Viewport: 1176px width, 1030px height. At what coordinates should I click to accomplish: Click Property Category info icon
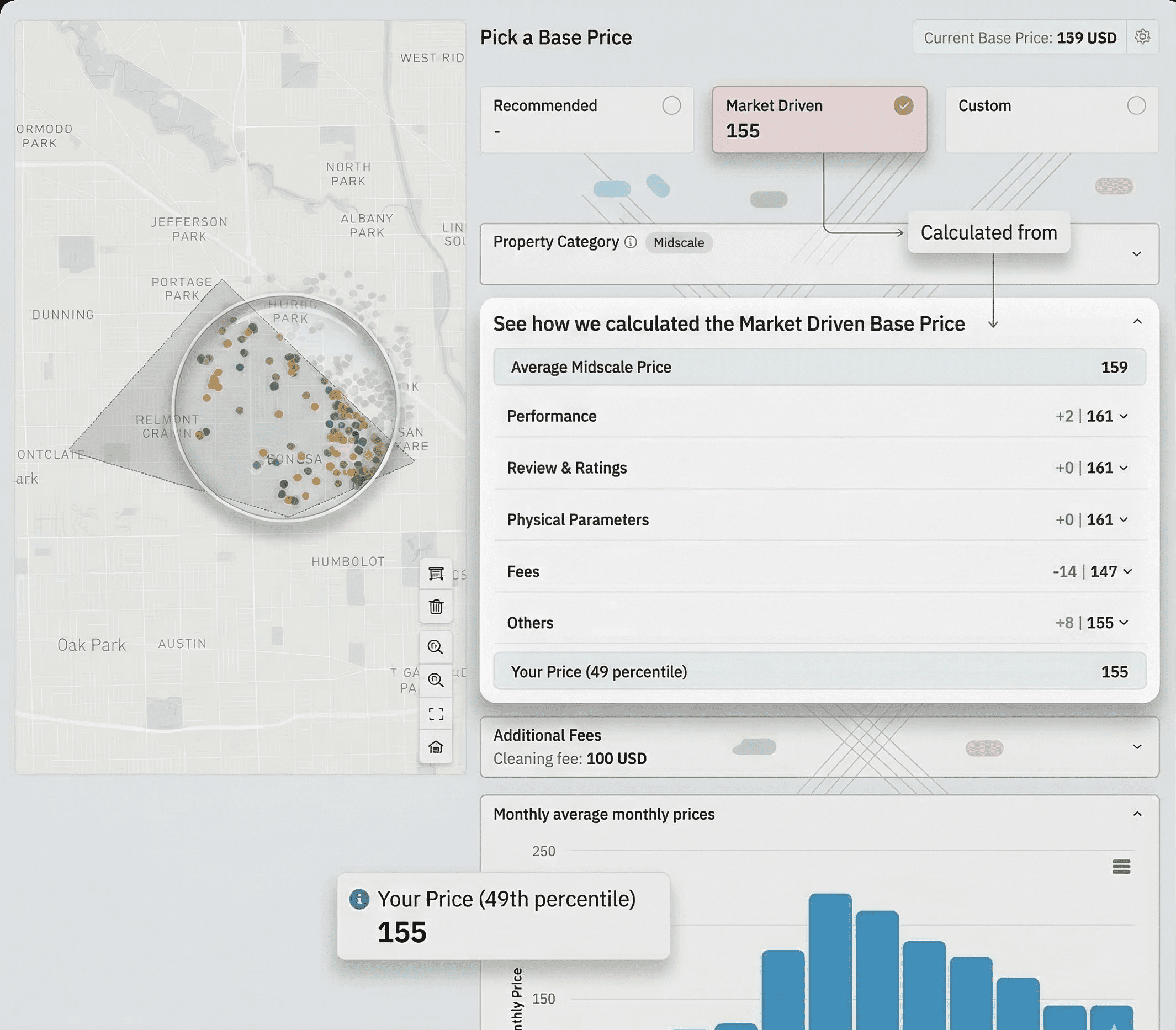click(x=631, y=242)
